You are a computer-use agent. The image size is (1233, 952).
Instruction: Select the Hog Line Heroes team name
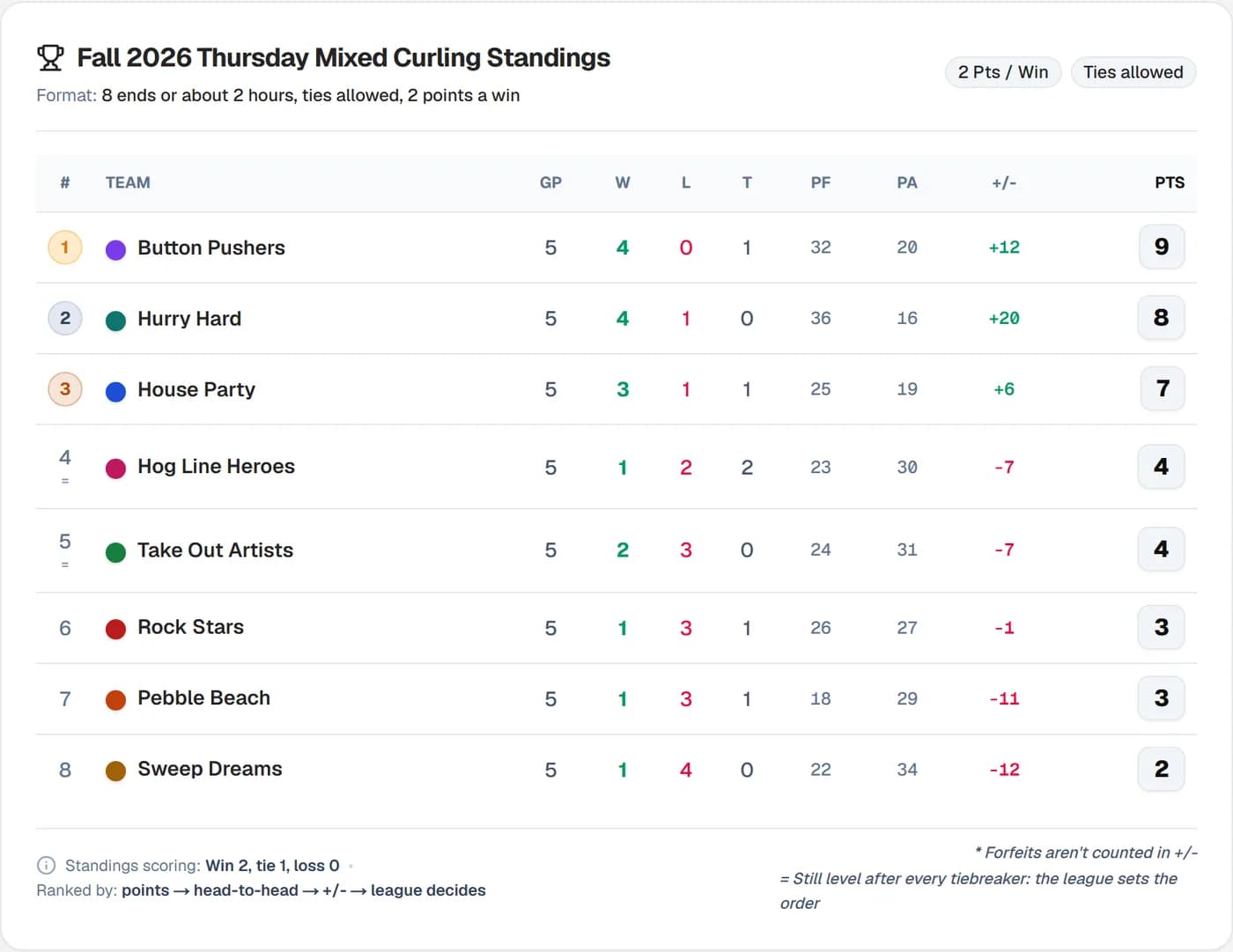(216, 466)
